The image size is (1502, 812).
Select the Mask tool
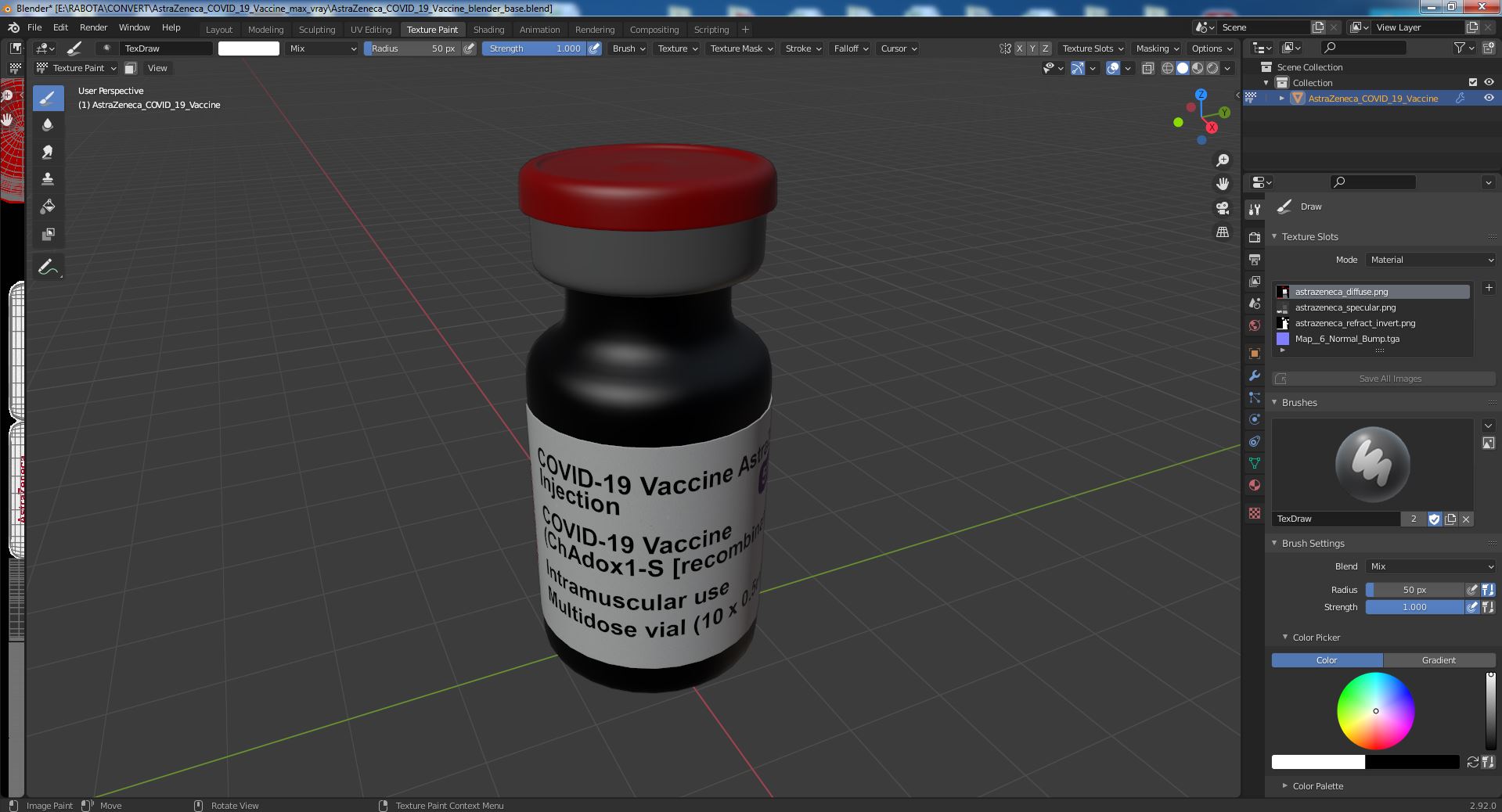click(48, 234)
